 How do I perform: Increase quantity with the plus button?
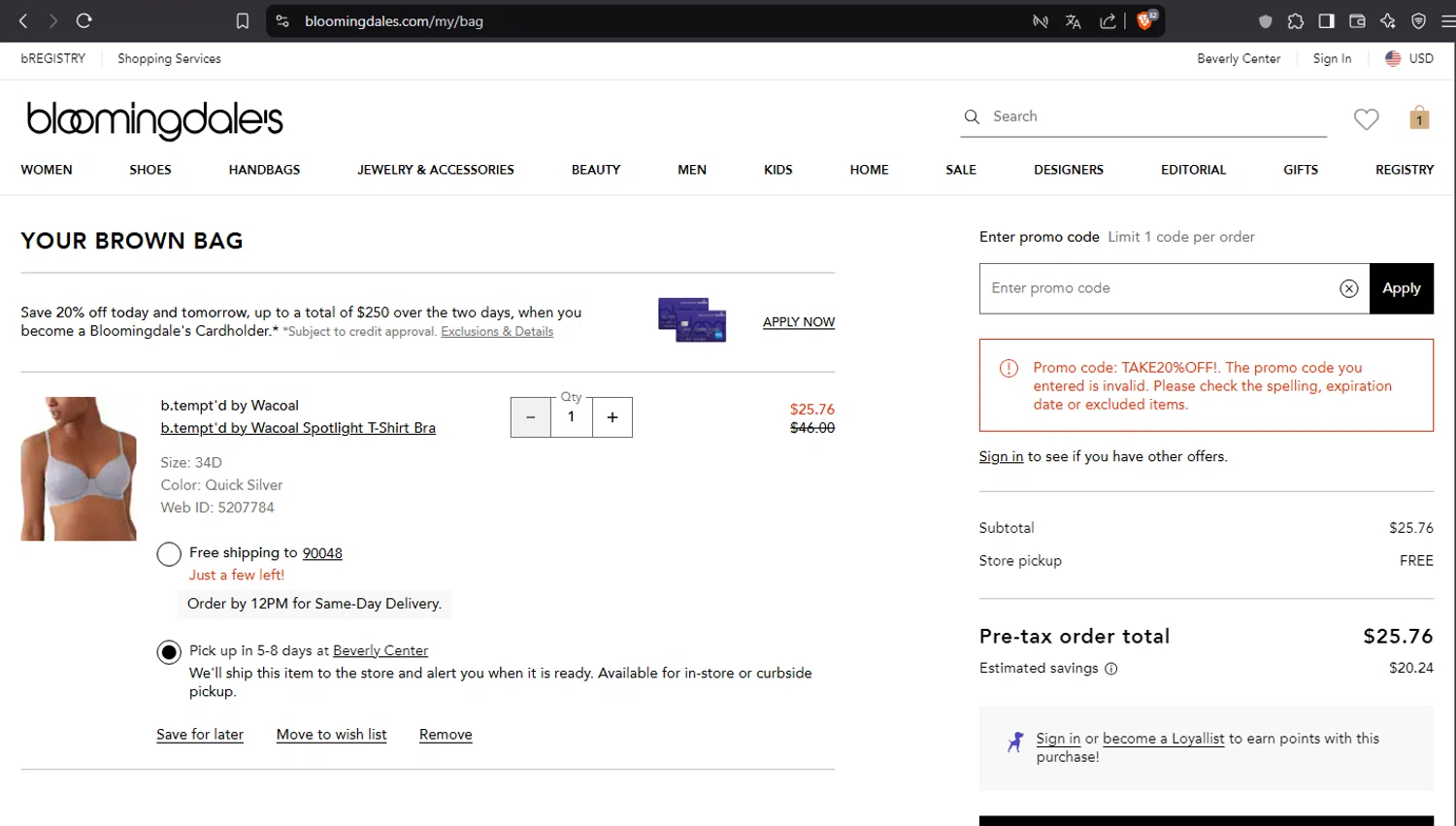[x=612, y=417]
